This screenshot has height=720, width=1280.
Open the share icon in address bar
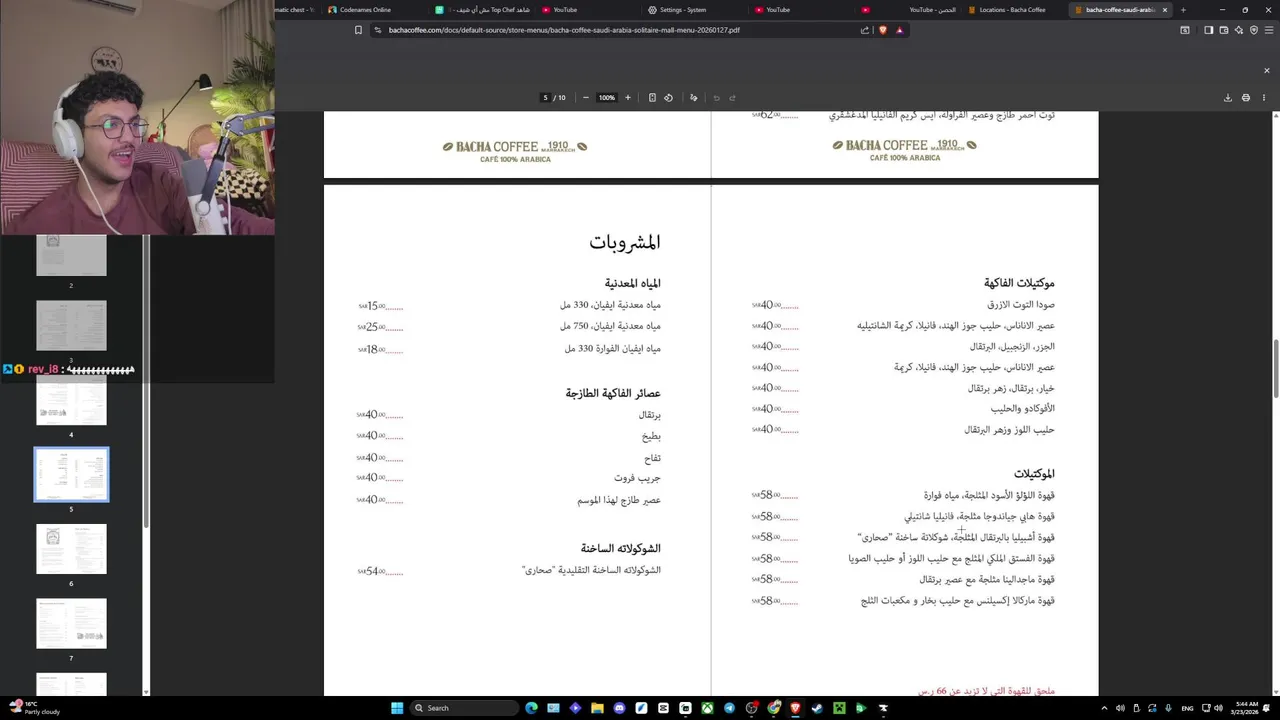(x=865, y=30)
